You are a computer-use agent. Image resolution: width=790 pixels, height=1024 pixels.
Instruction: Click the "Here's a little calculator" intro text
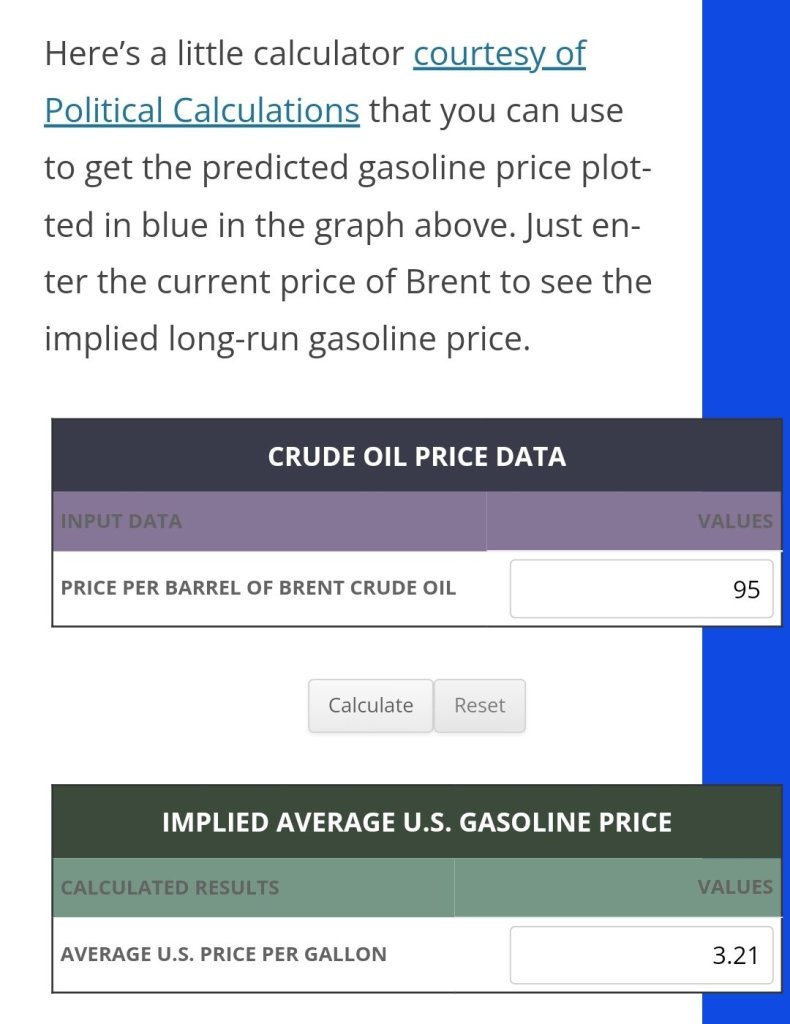(224, 54)
